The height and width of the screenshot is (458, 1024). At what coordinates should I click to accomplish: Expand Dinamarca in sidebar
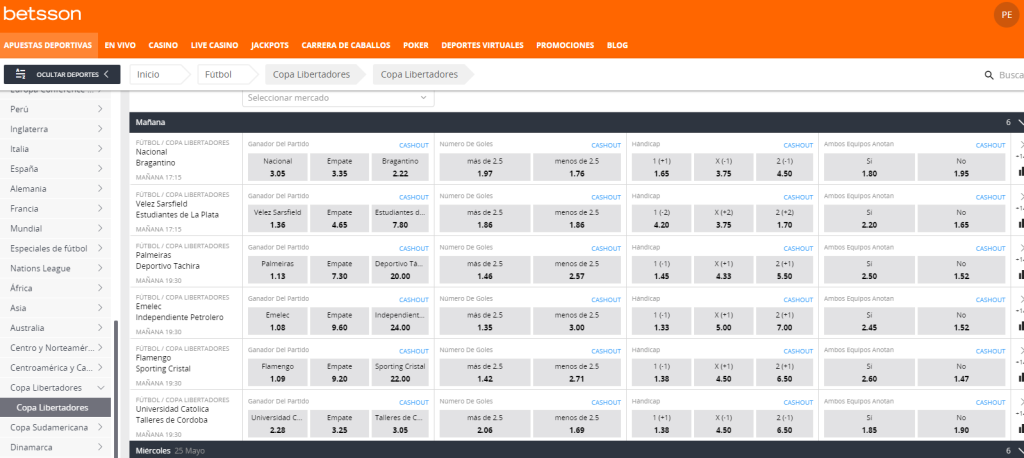click(x=56, y=448)
